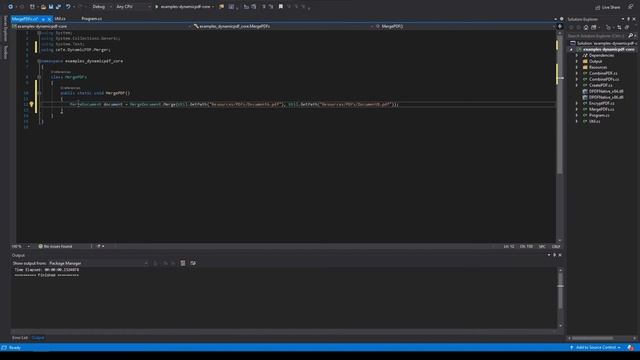Click the No issues found indicator

point(55,247)
